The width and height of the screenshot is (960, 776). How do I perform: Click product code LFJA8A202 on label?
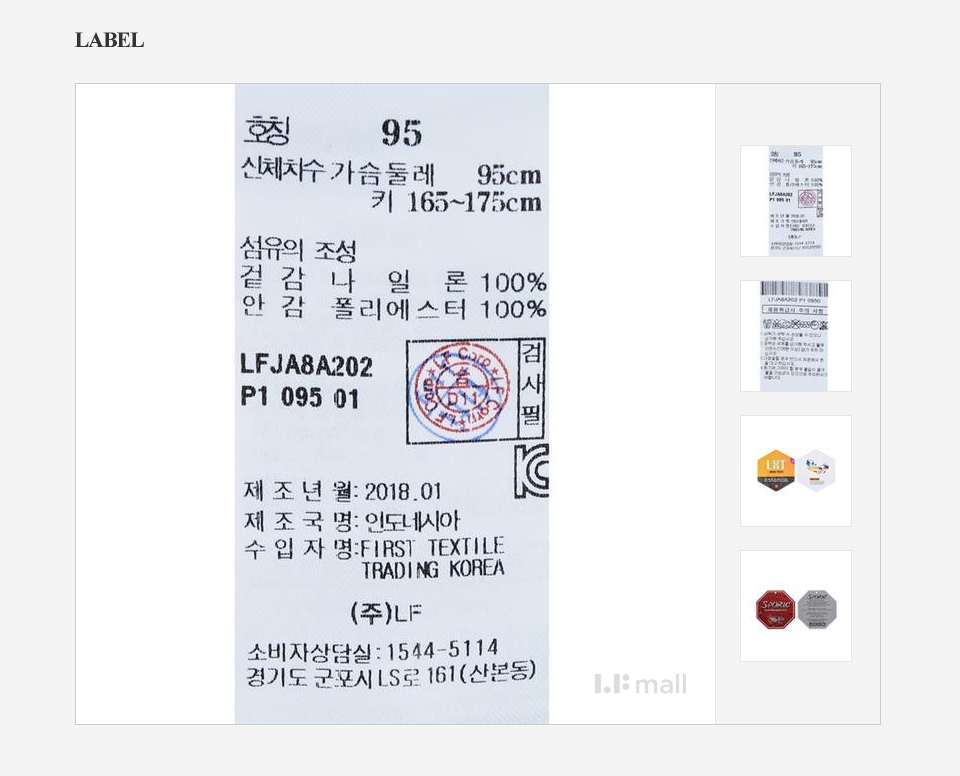coord(306,366)
